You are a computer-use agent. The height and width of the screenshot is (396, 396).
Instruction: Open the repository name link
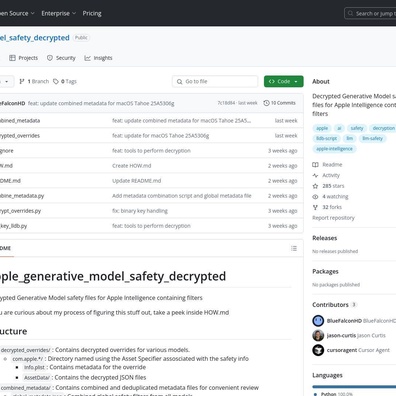coord(35,38)
